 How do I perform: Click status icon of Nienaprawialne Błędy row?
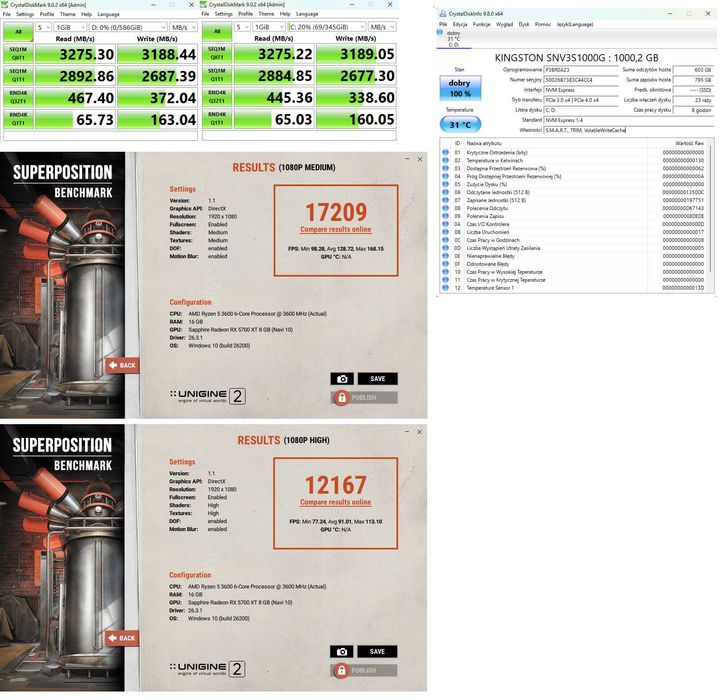(445, 256)
